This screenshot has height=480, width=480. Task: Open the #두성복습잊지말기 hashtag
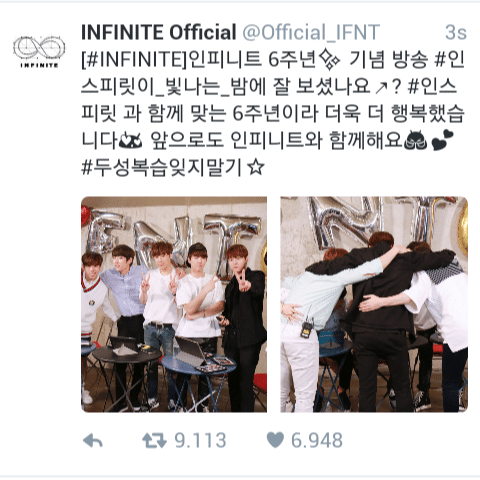(x=161, y=168)
